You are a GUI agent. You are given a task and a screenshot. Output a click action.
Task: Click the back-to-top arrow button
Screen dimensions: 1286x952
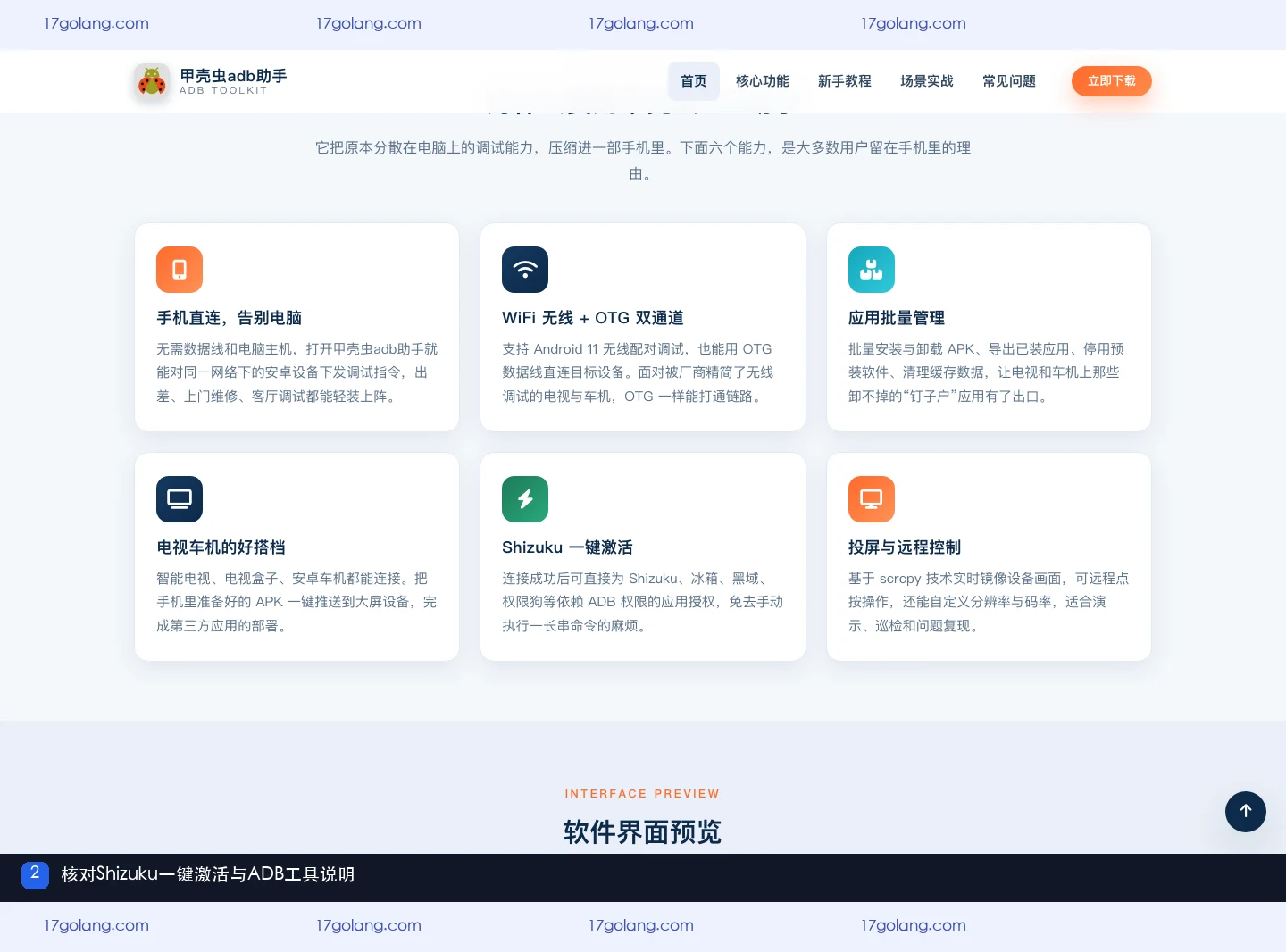tap(1246, 812)
